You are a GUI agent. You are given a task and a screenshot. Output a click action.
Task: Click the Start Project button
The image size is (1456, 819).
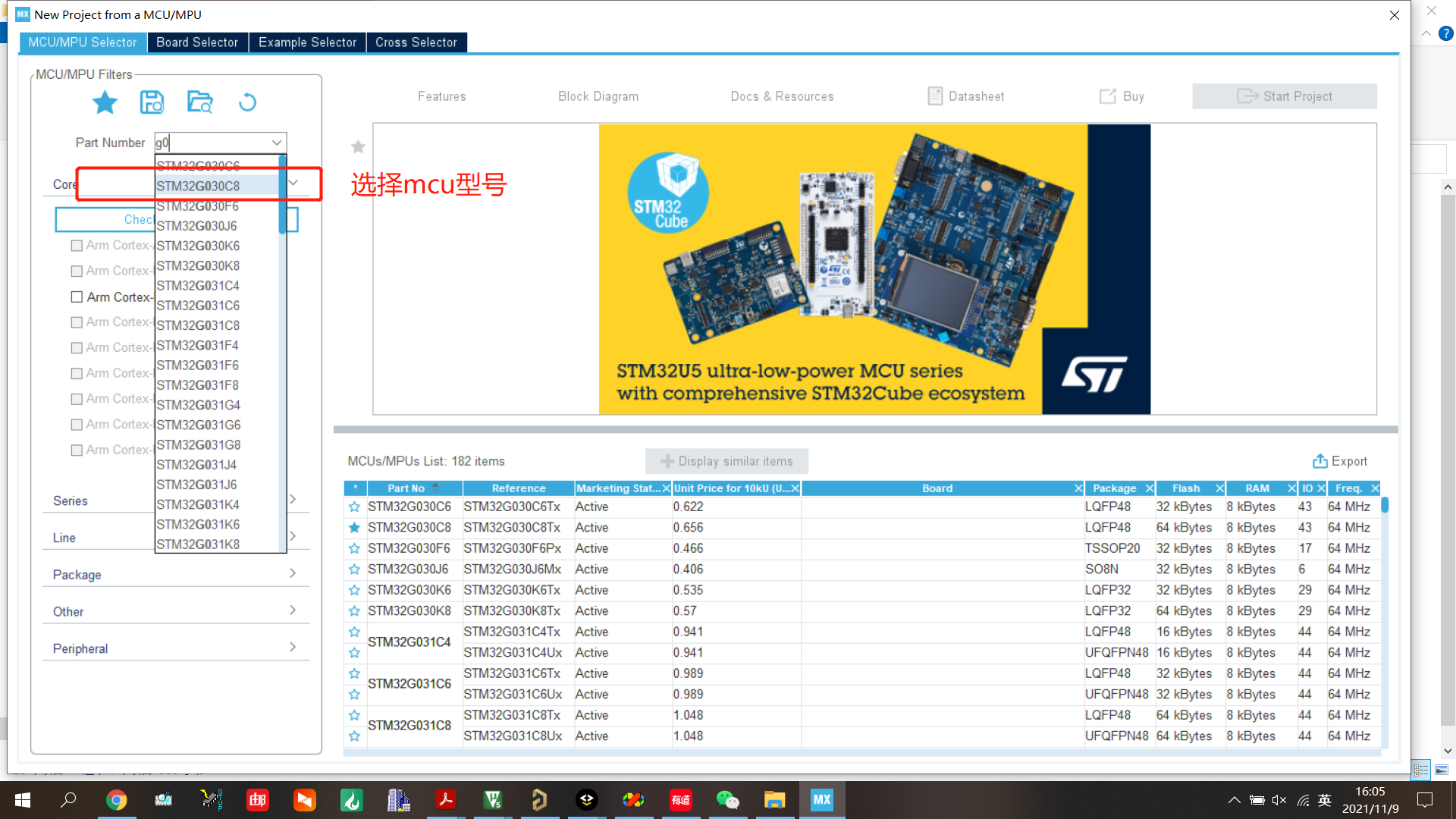coord(1285,96)
